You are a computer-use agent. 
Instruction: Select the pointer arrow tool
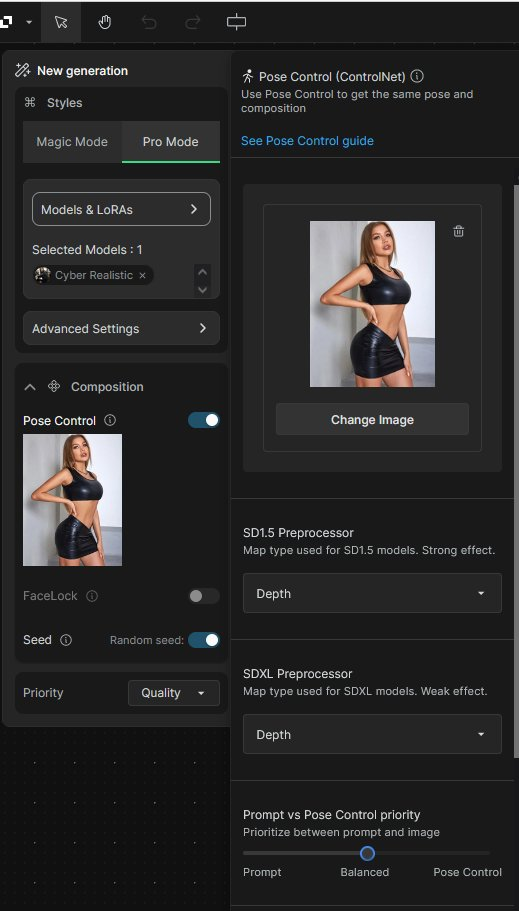61,22
